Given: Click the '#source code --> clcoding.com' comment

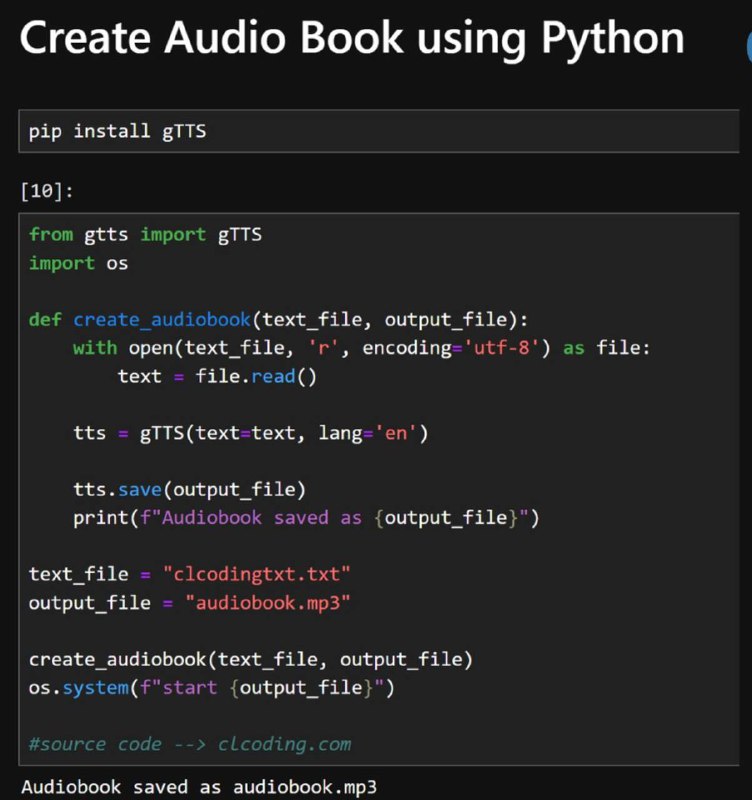Looking at the screenshot, I should click(190, 744).
